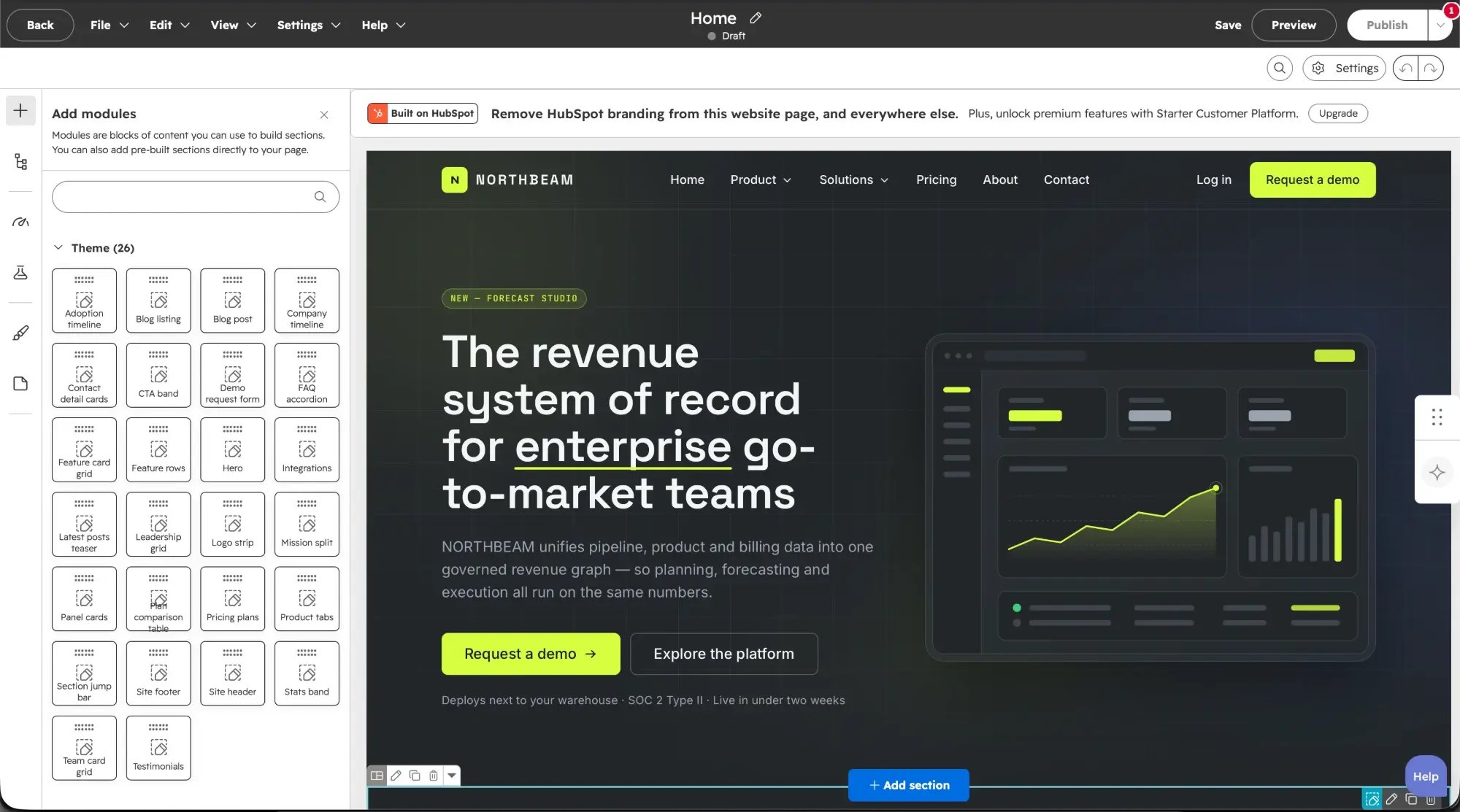The width and height of the screenshot is (1460, 812).
Task: Click the Pricing nav link
Action: 936,179
